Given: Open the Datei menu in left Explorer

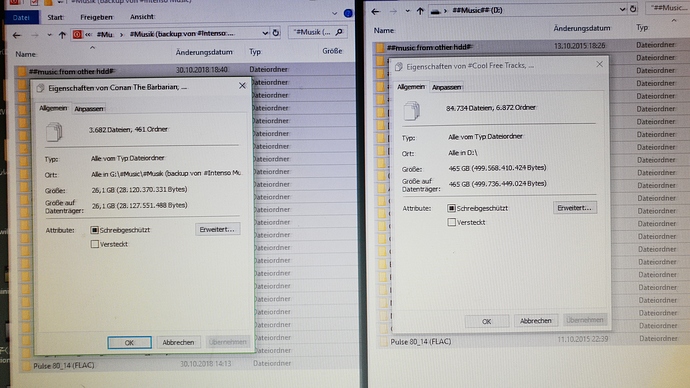Looking at the screenshot, I should pyautogui.click(x=21, y=17).
